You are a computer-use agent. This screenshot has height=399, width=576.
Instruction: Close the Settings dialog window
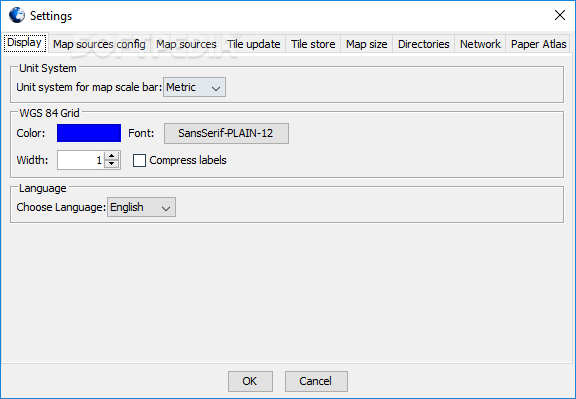[x=560, y=15]
